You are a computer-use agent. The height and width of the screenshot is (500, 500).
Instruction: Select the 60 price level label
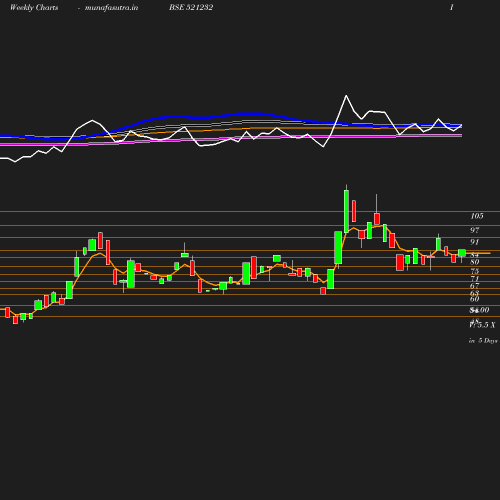coord(475,299)
